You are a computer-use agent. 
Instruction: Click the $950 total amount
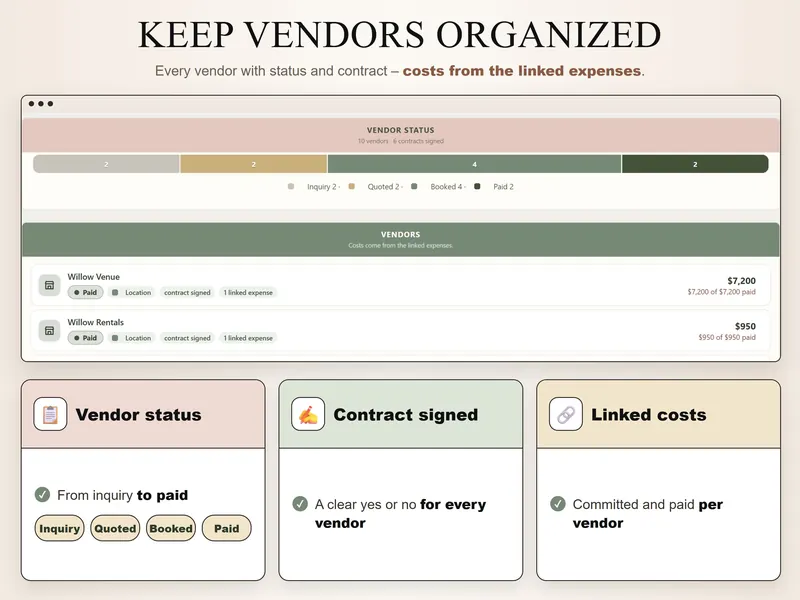click(745, 326)
